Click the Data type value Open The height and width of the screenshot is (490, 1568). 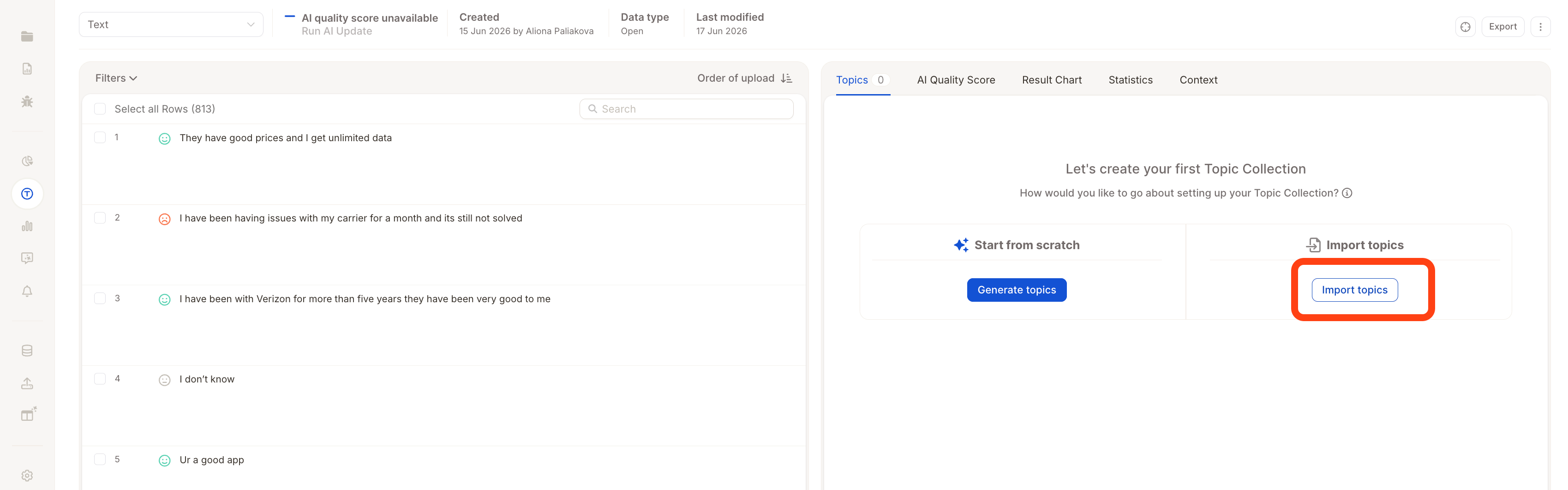pos(632,31)
